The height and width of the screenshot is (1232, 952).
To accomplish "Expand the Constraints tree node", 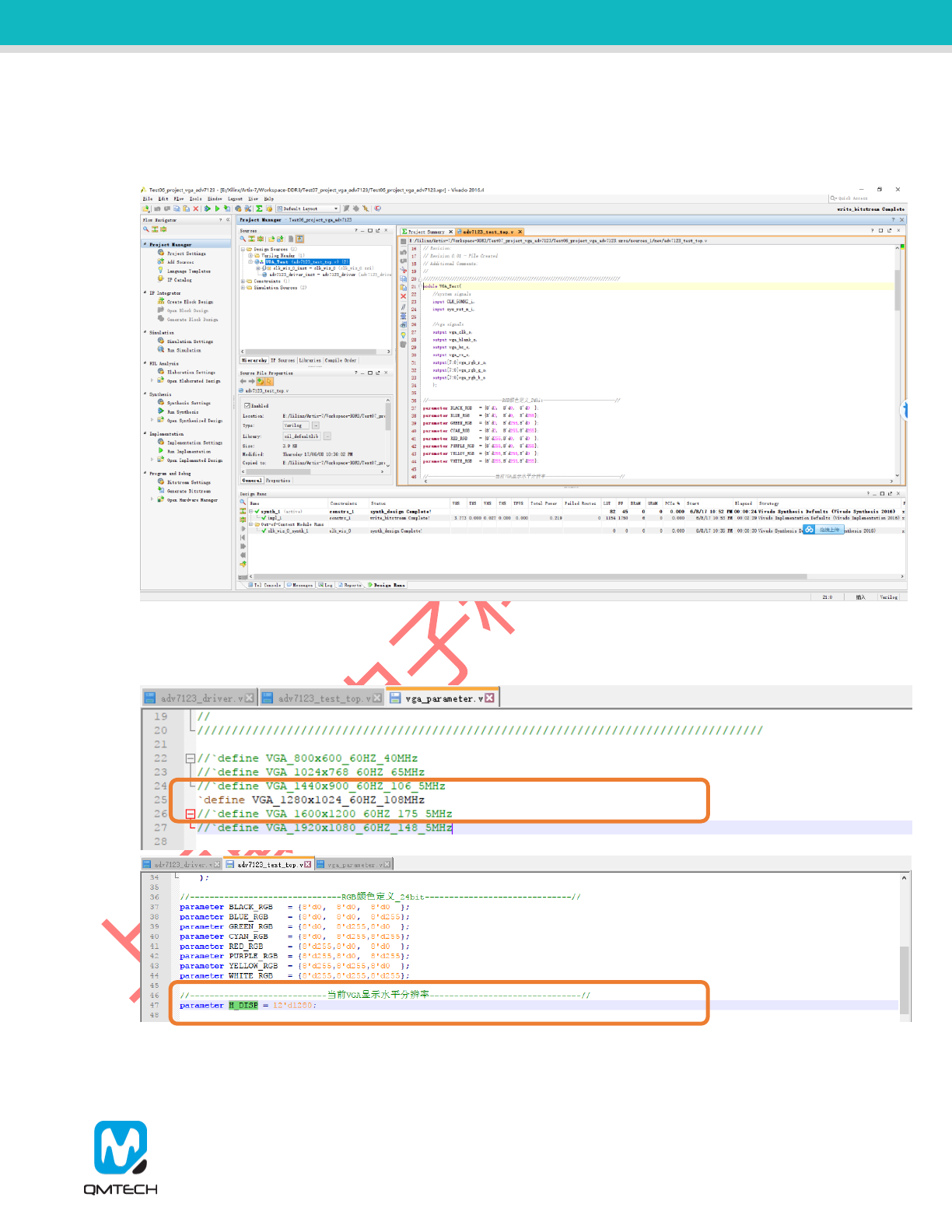I will pyautogui.click(x=243, y=282).
